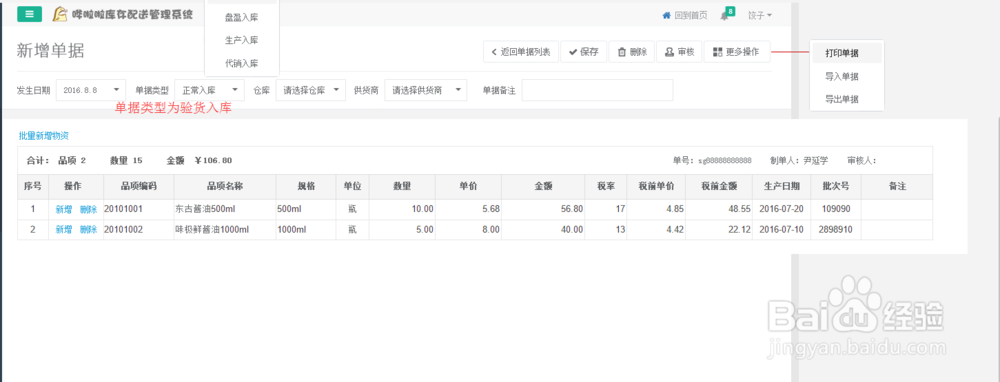The image size is (1000, 382).
Task: Click quantity cell 10.00
Action: pyautogui.click(x=402, y=209)
